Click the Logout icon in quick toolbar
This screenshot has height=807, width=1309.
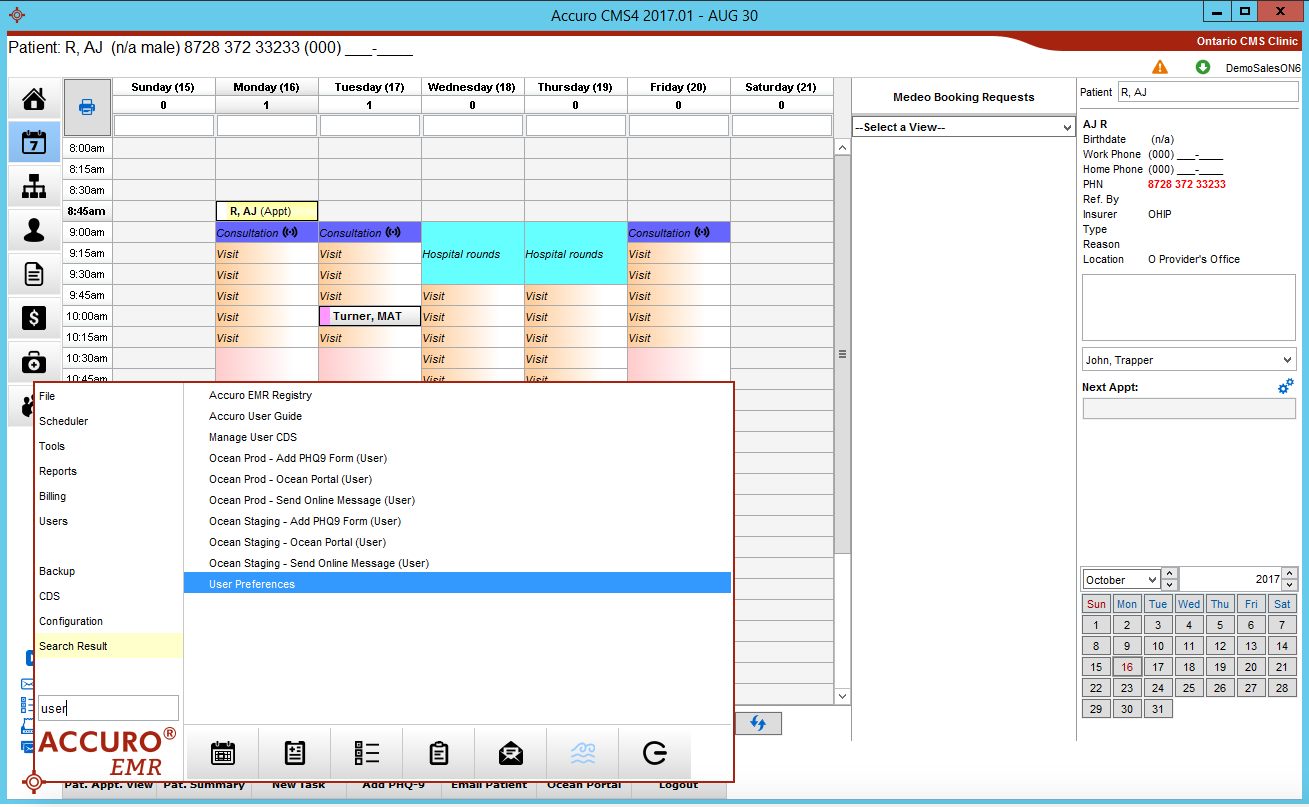pyautogui.click(x=655, y=753)
